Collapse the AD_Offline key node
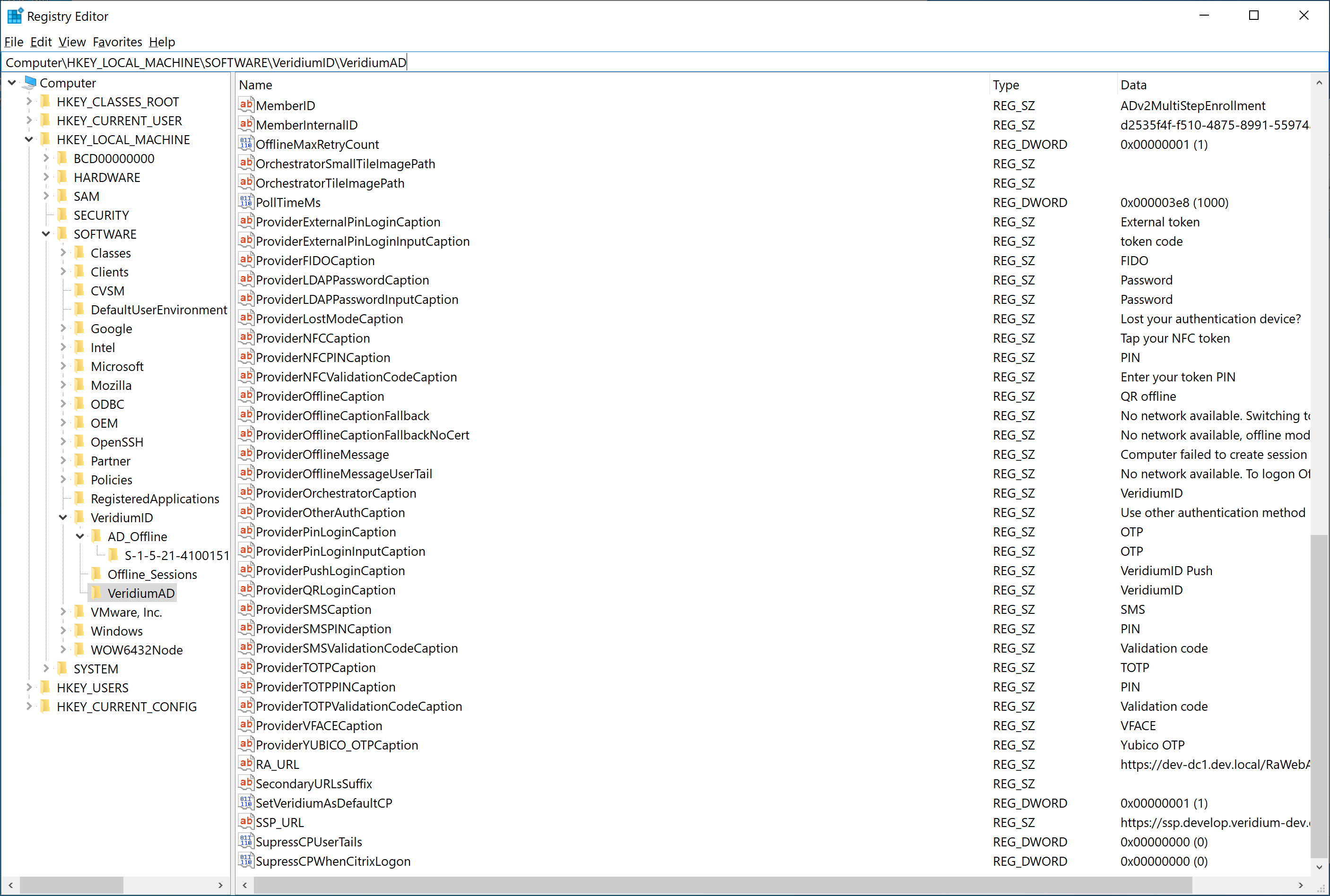The image size is (1330, 896). tap(80, 536)
